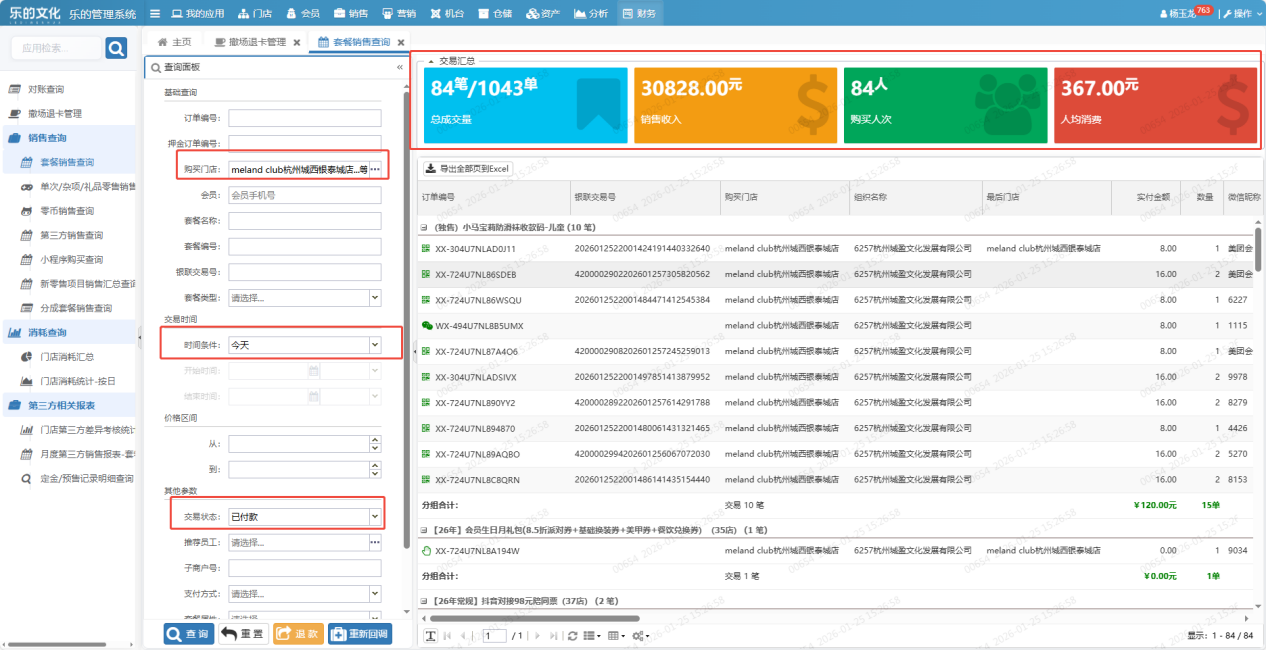Click the T text icon in pager
1266x650 pixels.
point(430,636)
